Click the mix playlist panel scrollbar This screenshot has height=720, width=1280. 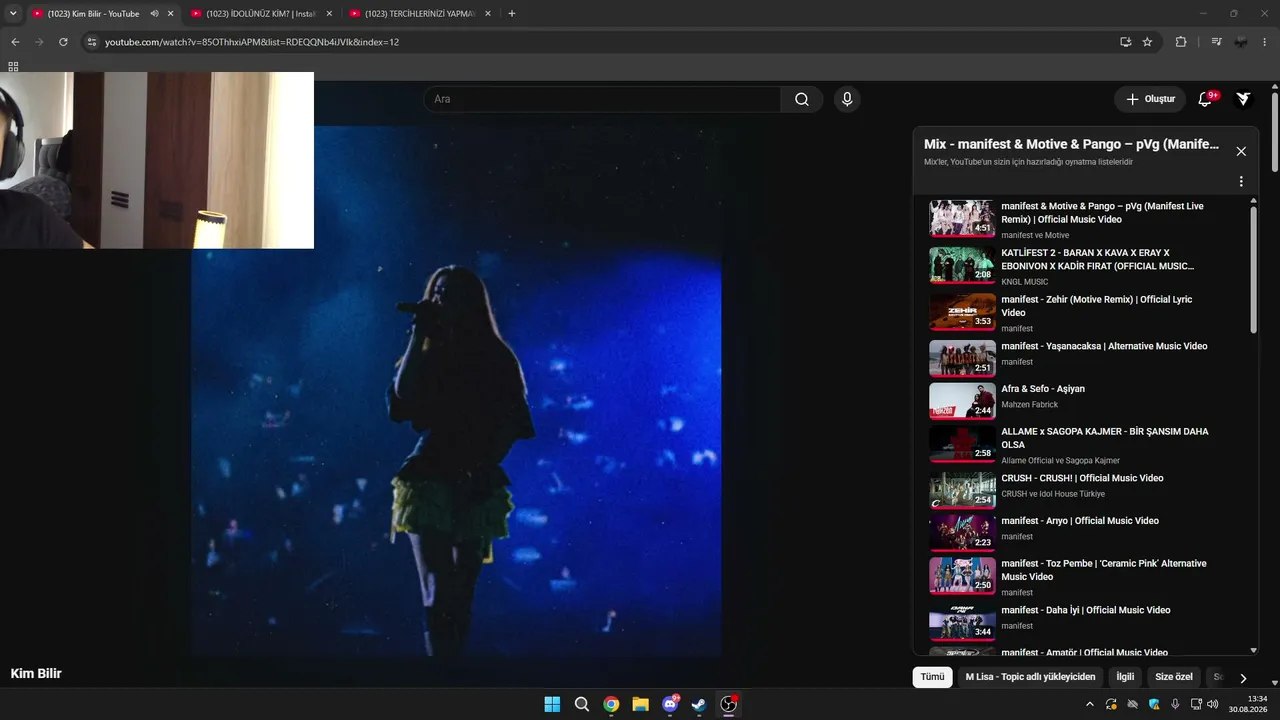point(1253,268)
